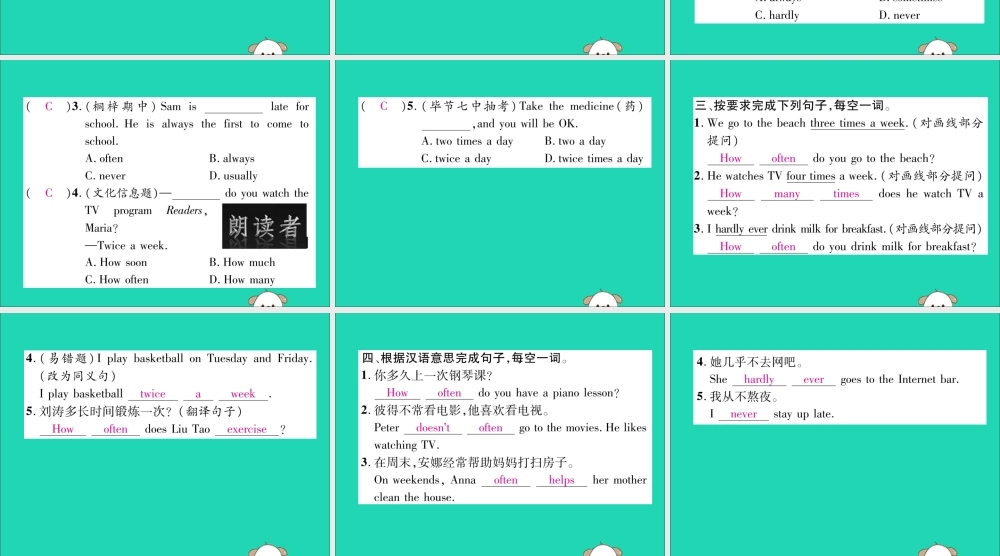This screenshot has height=556, width=1000.
Task: Click the pink answer 'times' before 'does he watch'
Action: [x=846, y=194]
